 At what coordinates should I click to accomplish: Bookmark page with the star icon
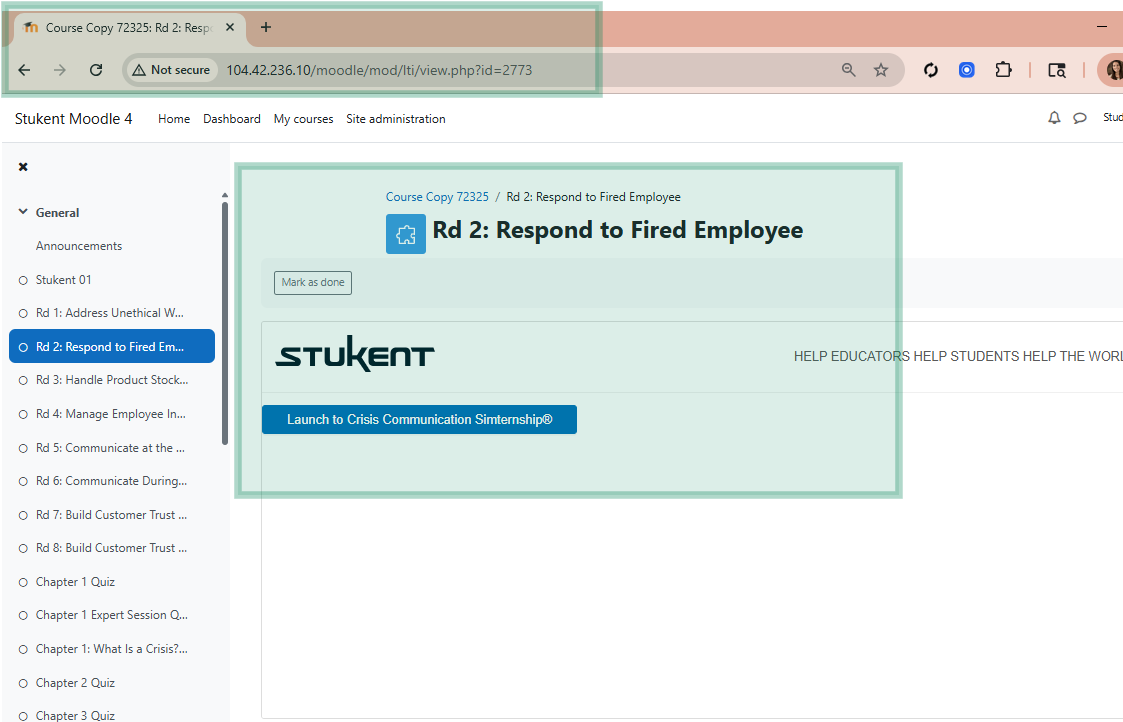coord(881,70)
